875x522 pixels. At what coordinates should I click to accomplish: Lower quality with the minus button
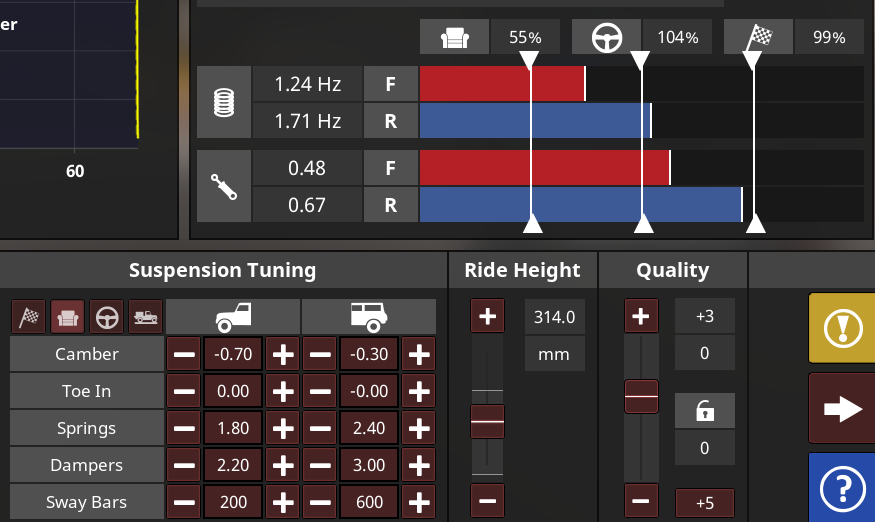point(641,498)
